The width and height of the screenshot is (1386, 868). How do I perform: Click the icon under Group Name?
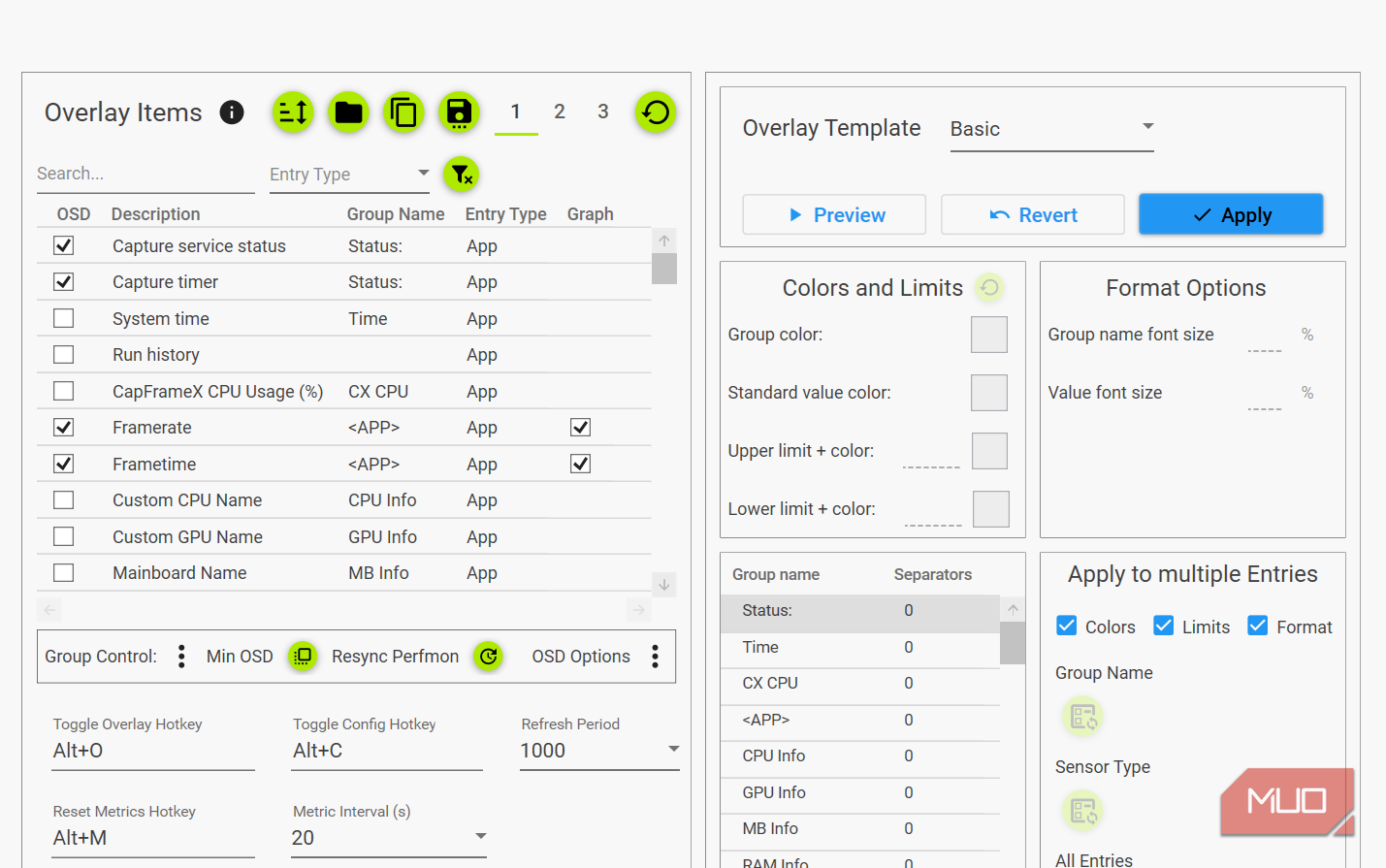click(1083, 717)
